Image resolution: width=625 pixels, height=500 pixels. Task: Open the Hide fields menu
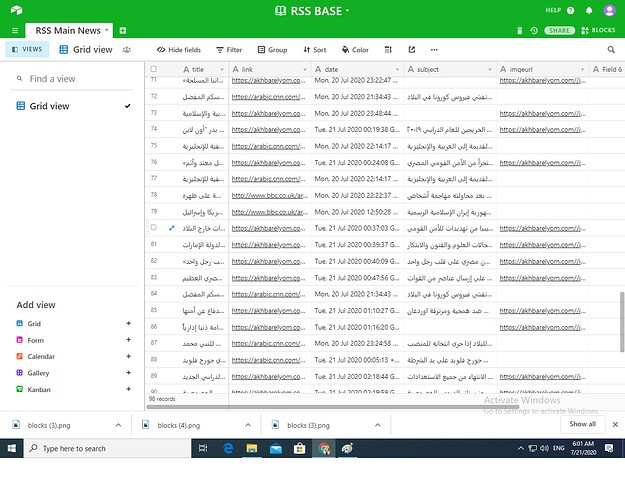tap(179, 49)
